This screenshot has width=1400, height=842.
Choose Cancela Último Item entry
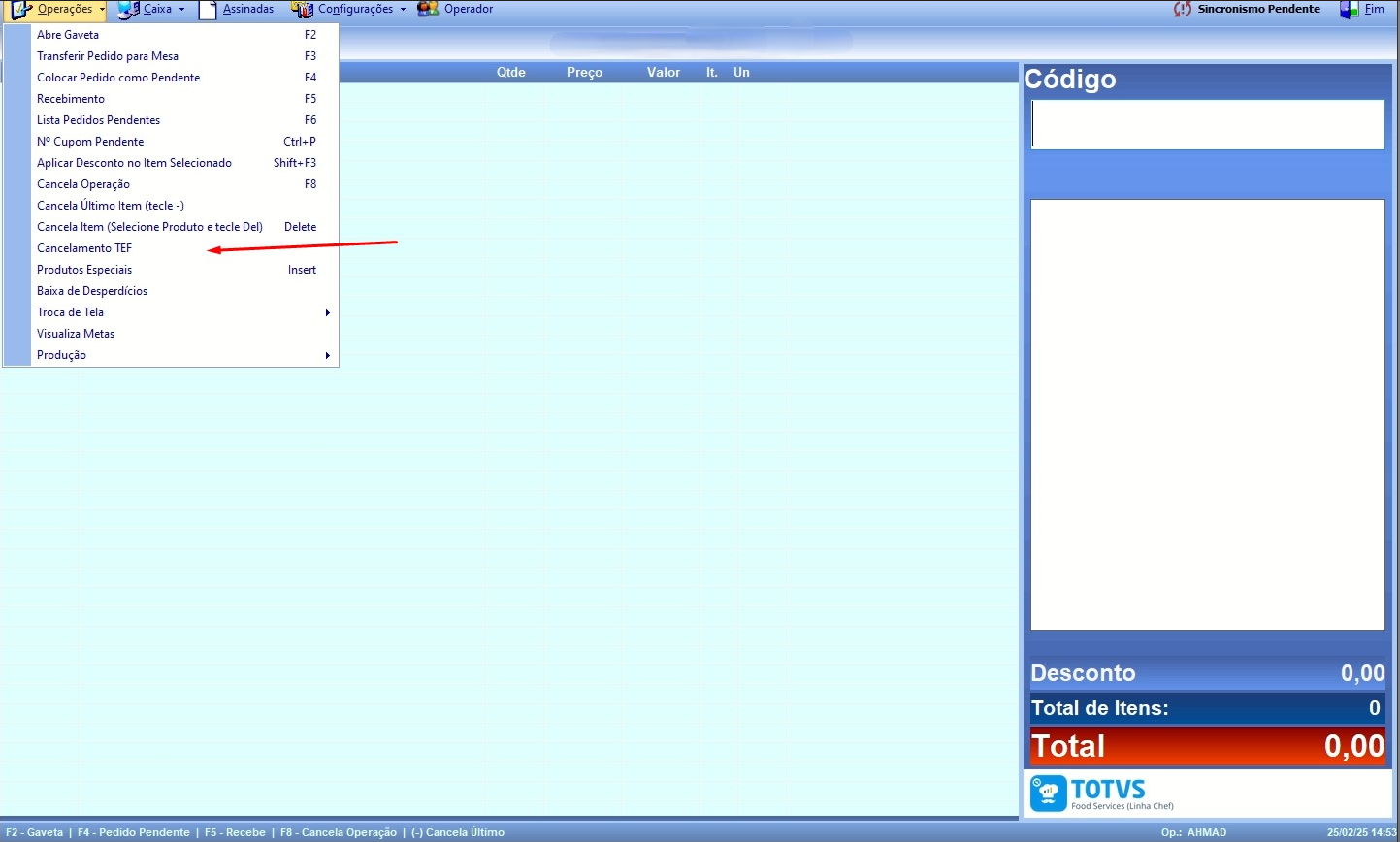click(171, 206)
